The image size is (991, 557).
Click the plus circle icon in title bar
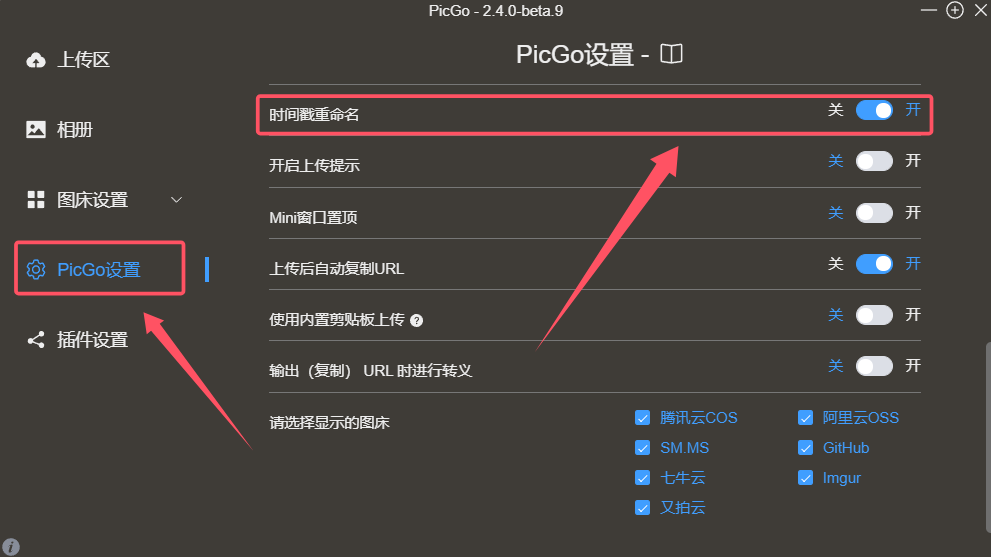point(955,10)
